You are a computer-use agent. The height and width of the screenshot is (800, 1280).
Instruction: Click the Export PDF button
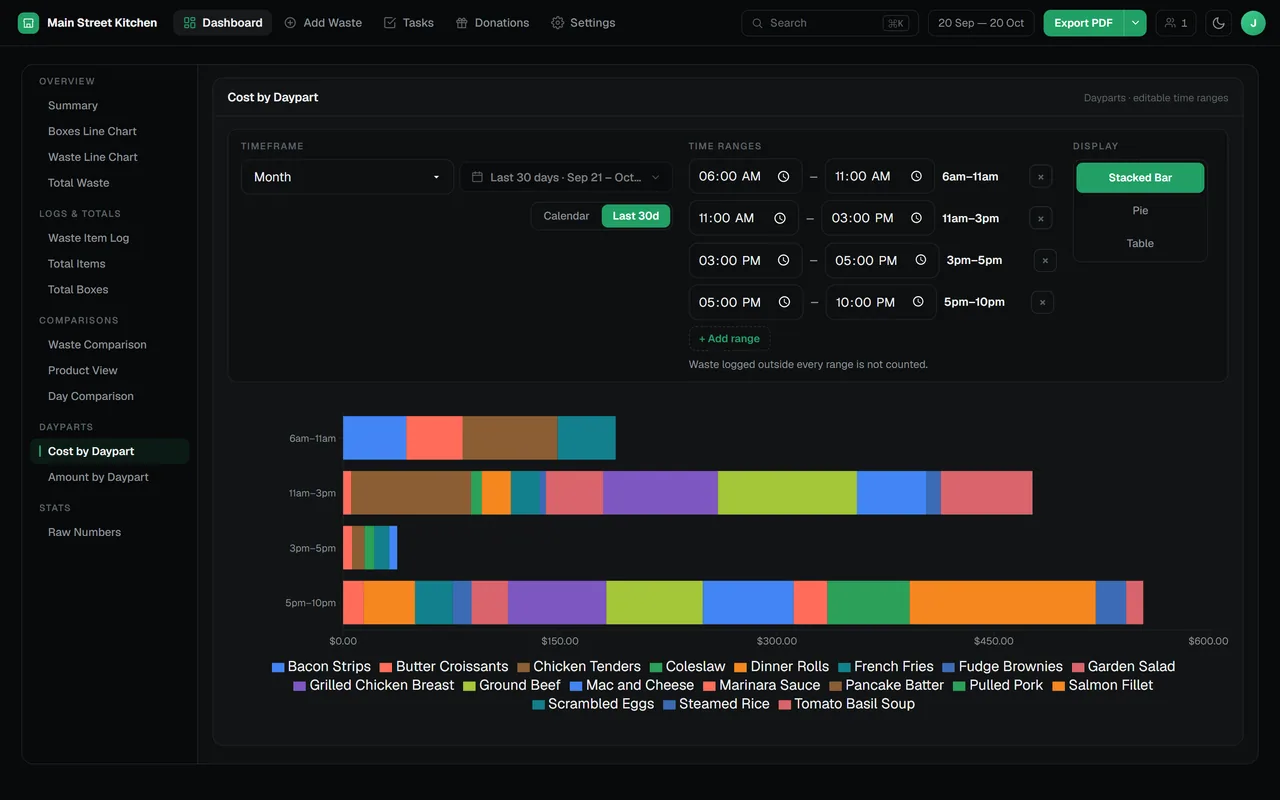tap(1084, 23)
